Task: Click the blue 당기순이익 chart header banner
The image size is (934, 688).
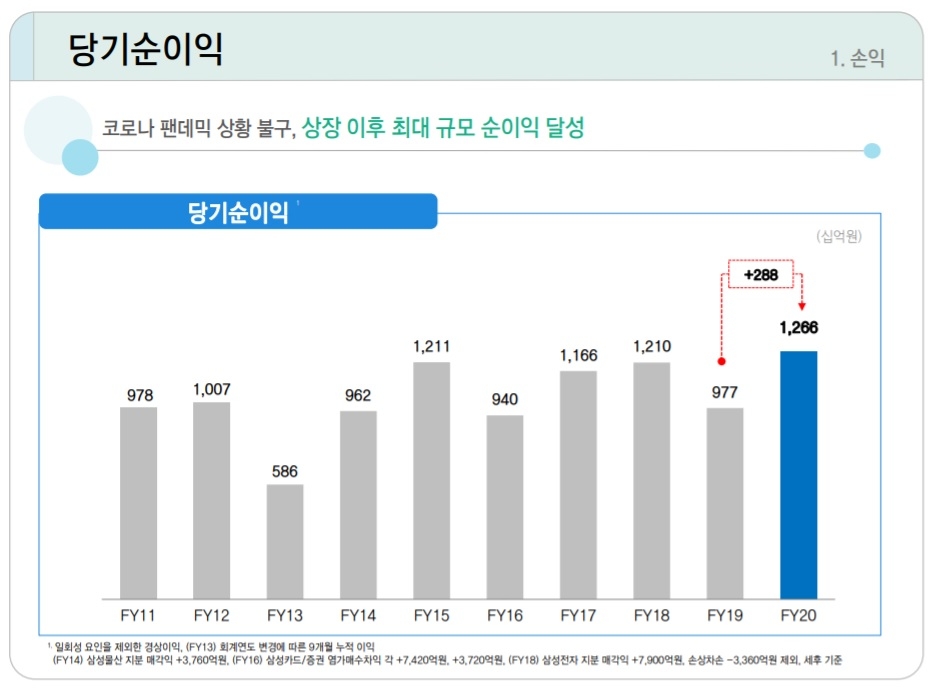Action: pos(237,210)
